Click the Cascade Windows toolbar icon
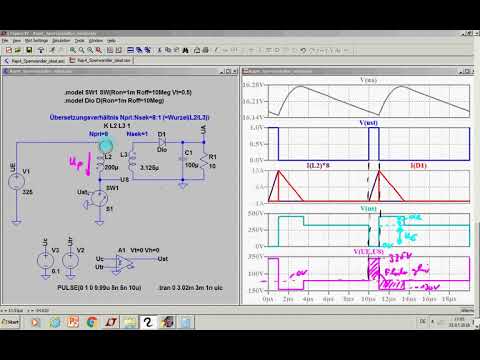 tap(139, 50)
